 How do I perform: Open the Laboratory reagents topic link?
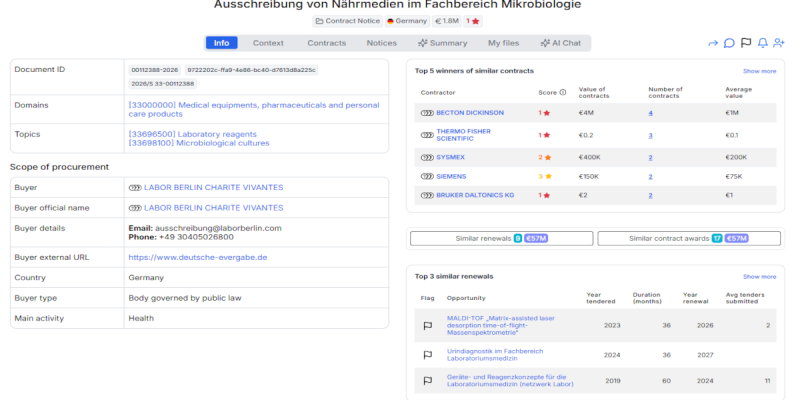tap(192, 134)
